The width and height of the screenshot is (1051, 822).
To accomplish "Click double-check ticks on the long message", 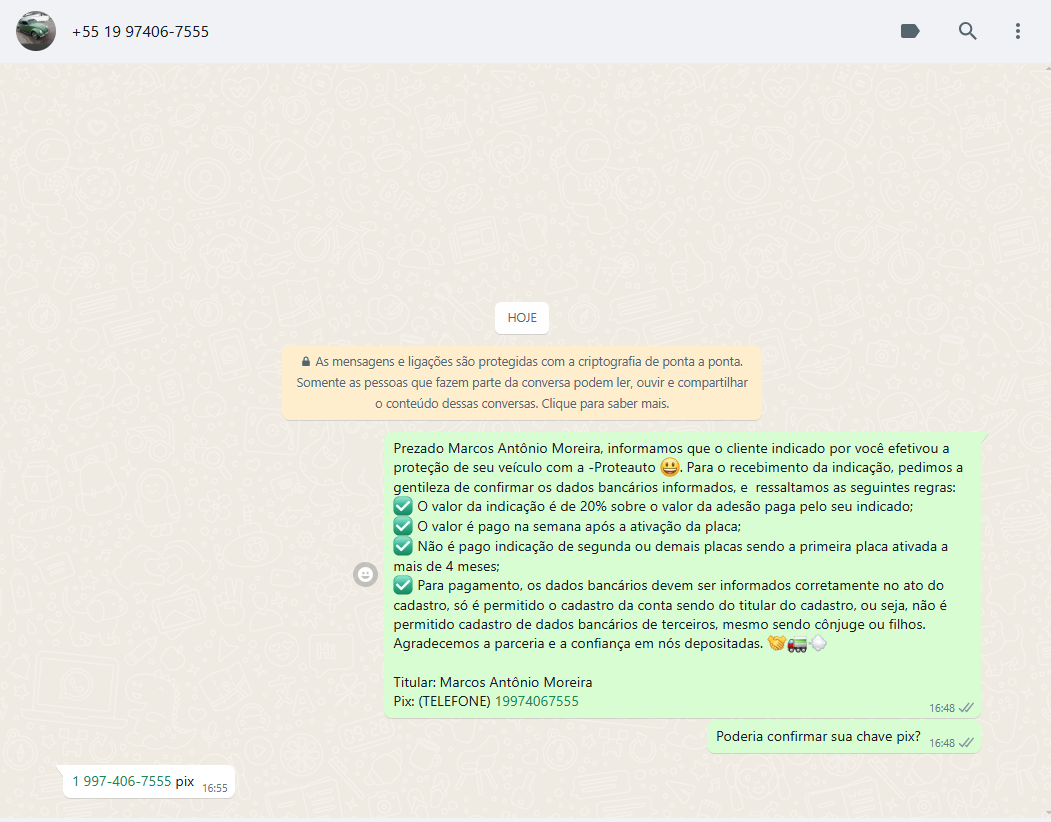I will [966, 707].
